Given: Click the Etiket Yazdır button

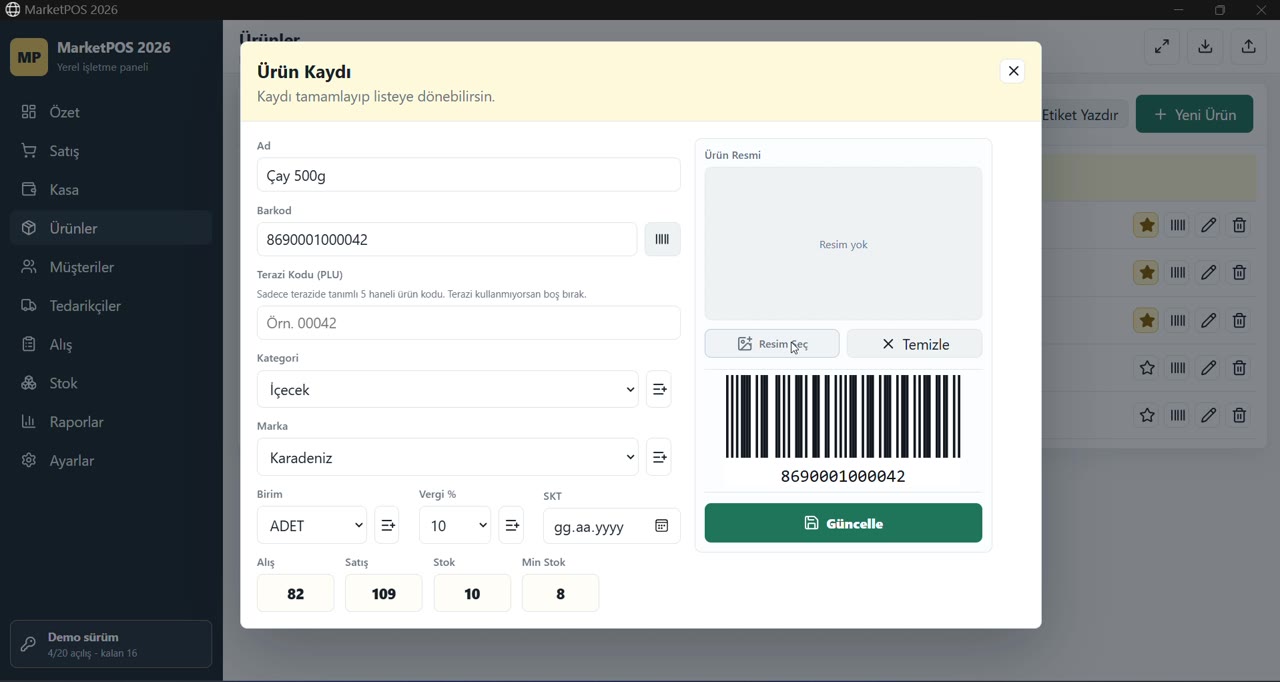Looking at the screenshot, I should pyautogui.click(x=1084, y=114).
